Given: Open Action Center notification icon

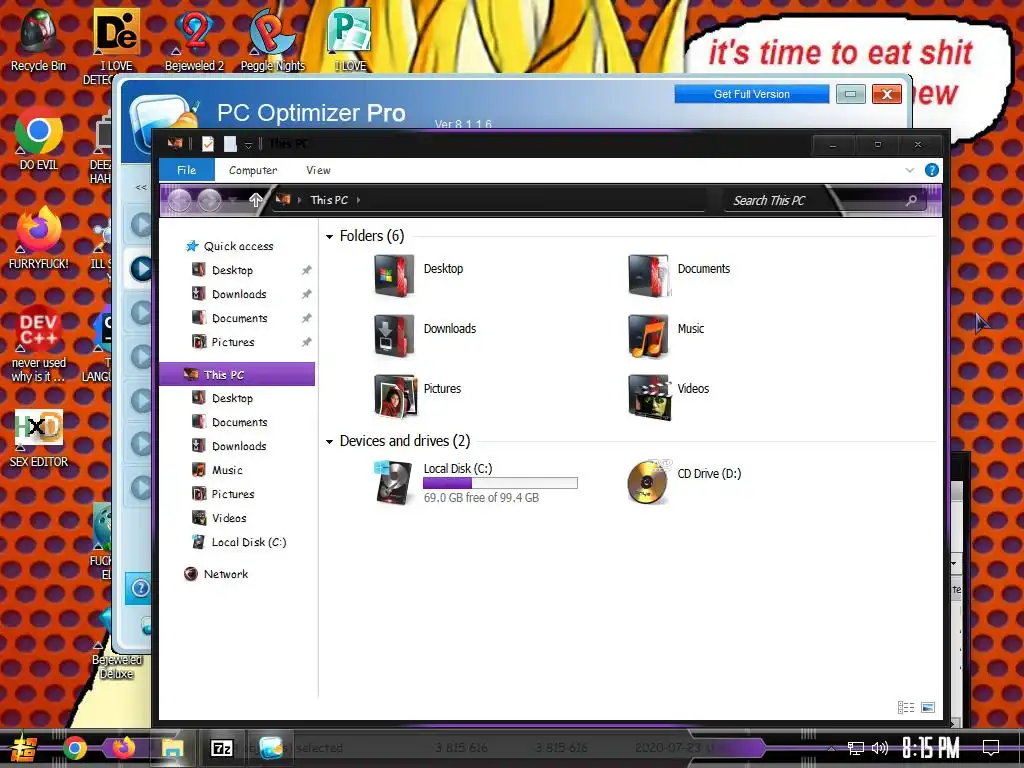Looking at the screenshot, I should click(x=991, y=748).
